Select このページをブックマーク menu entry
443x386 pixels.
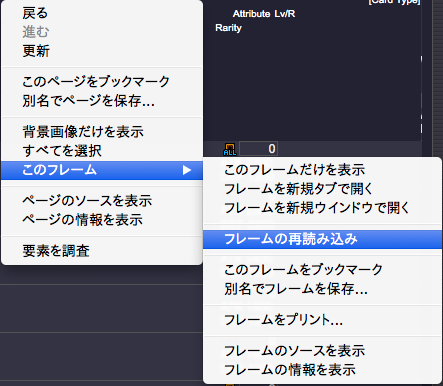point(102,82)
